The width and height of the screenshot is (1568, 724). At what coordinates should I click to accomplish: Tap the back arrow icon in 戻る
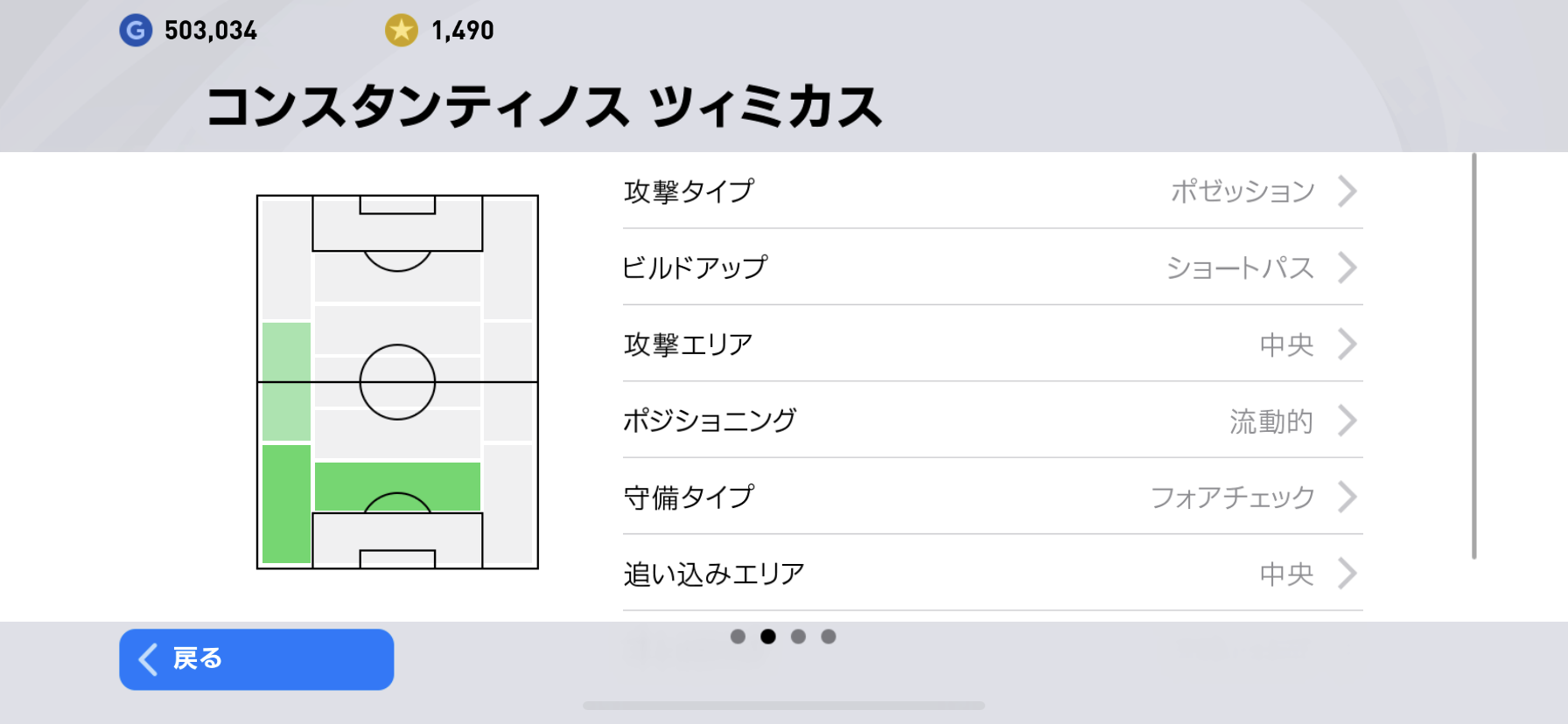149,659
